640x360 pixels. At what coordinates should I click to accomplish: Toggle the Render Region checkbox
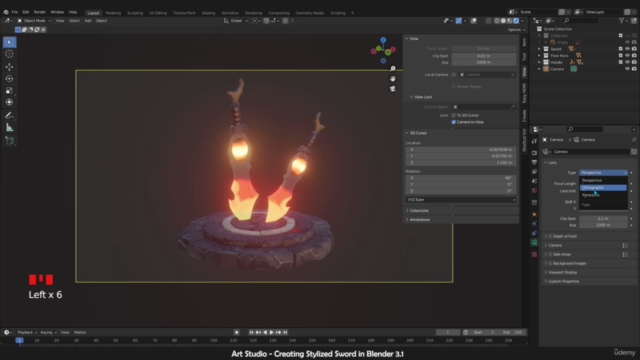click(x=453, y=87)
